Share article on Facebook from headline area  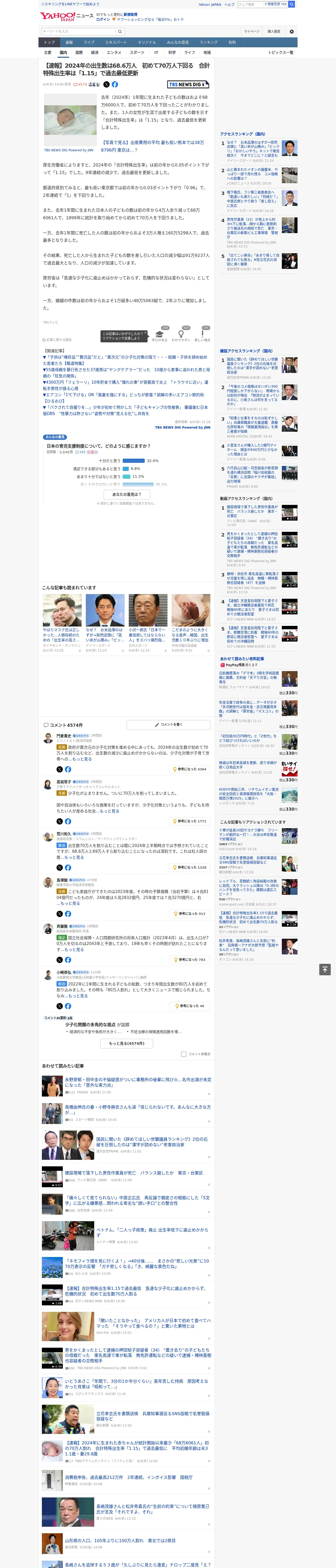(115, 85)
